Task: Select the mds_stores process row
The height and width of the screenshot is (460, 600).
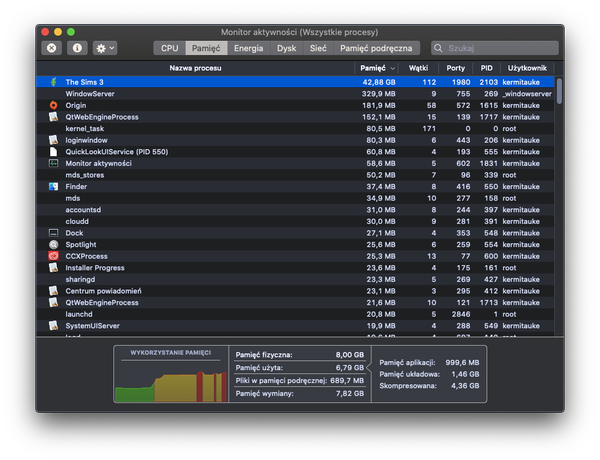Action: click(295, 175)
